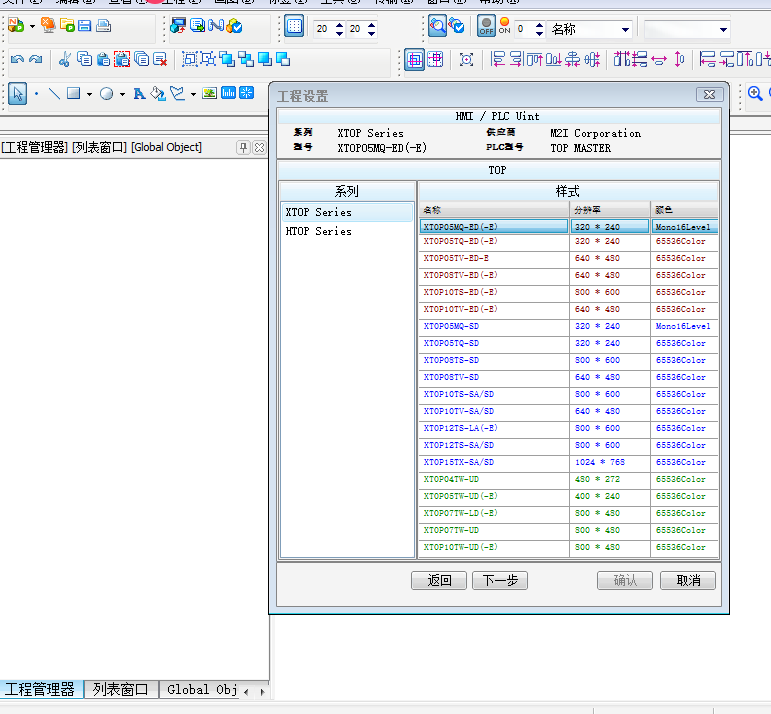Expand the rectangle tool dropdown arrow

(x=89, y=95)
